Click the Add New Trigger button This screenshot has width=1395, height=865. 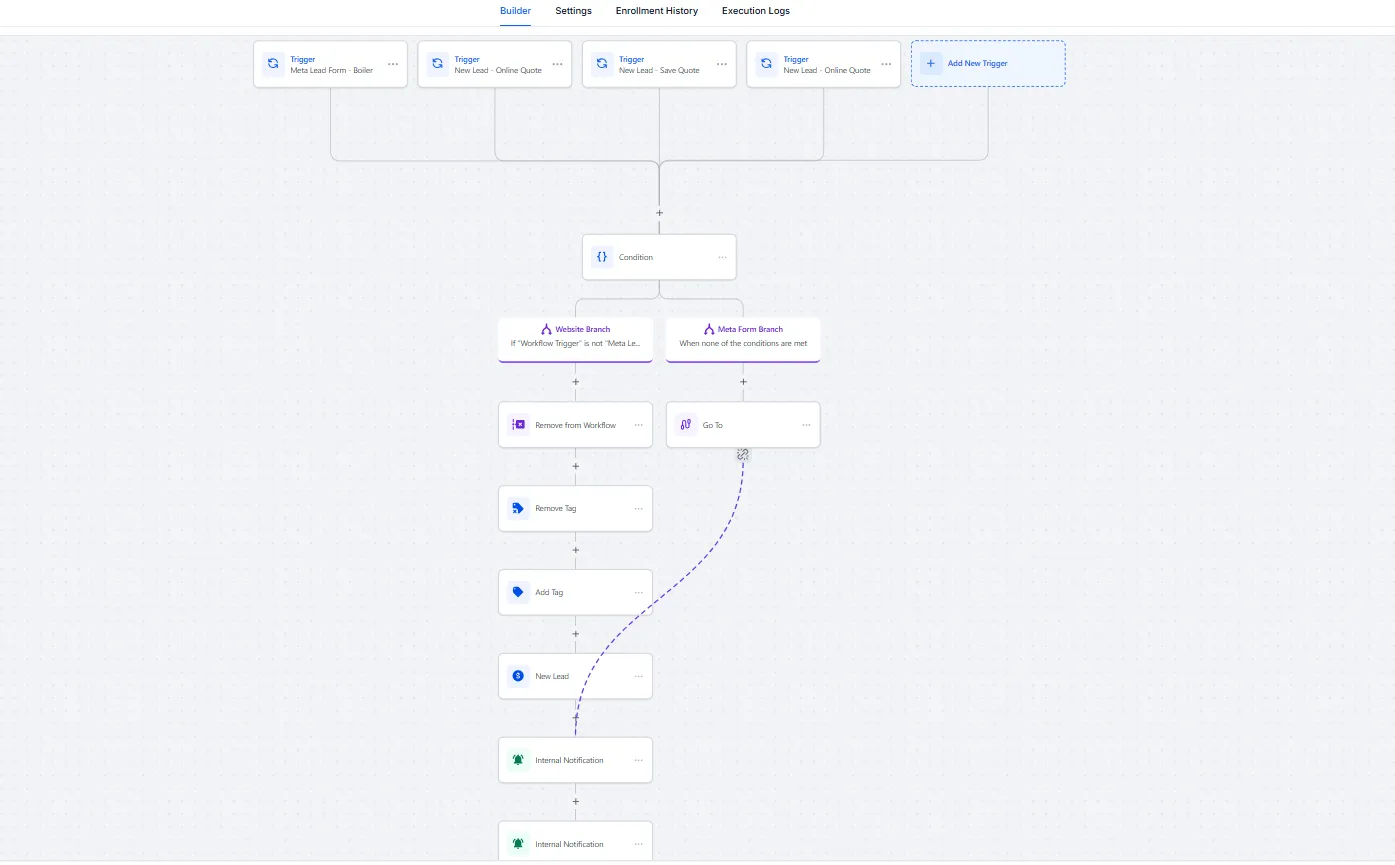coord(988,63)
